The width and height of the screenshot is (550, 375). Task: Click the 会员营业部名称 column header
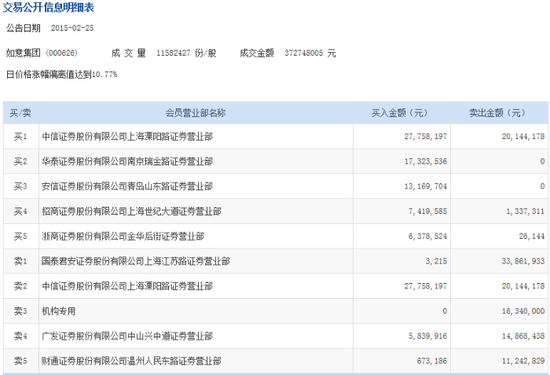pos(195,113)
